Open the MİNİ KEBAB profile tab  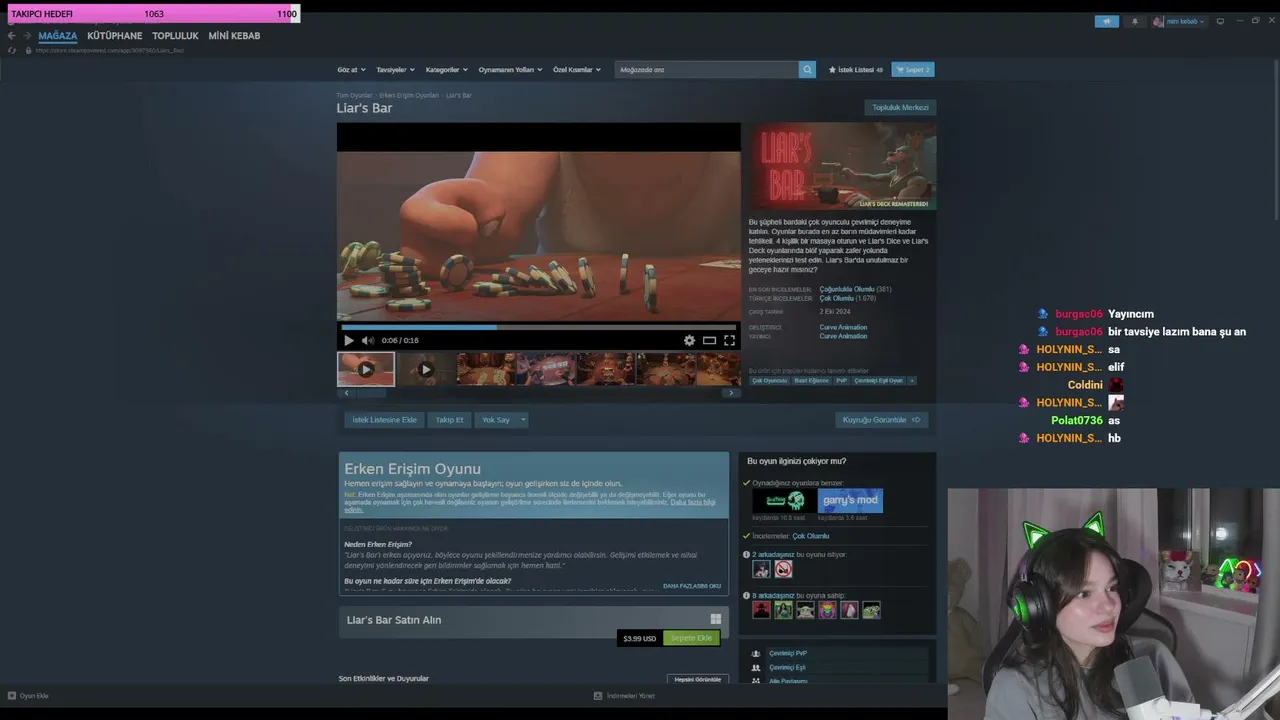pyautogui.click(x=234, y=36)
